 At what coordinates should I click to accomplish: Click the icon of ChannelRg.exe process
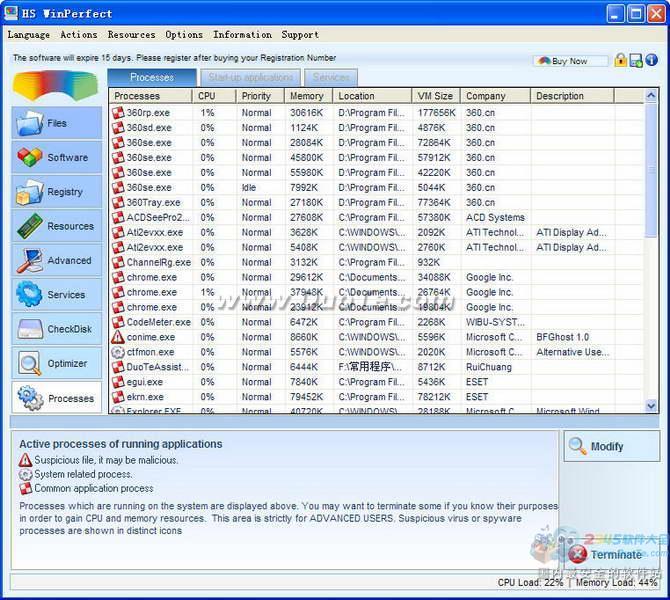[x=118, y=262]
